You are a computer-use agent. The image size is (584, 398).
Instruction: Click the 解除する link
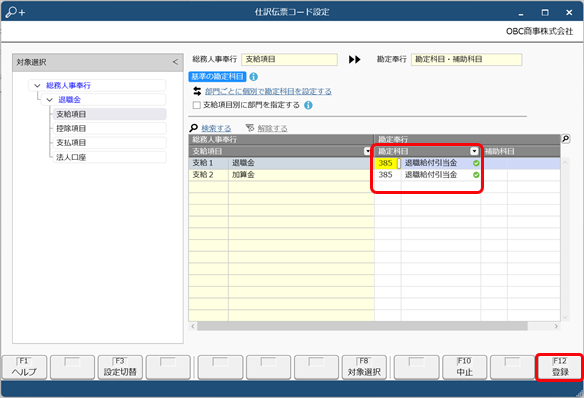tap(272, 128)
